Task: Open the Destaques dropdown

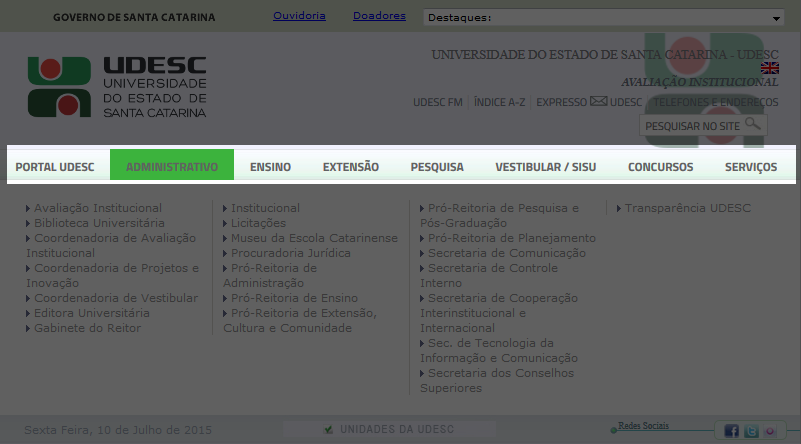Action: coord(603,17)
